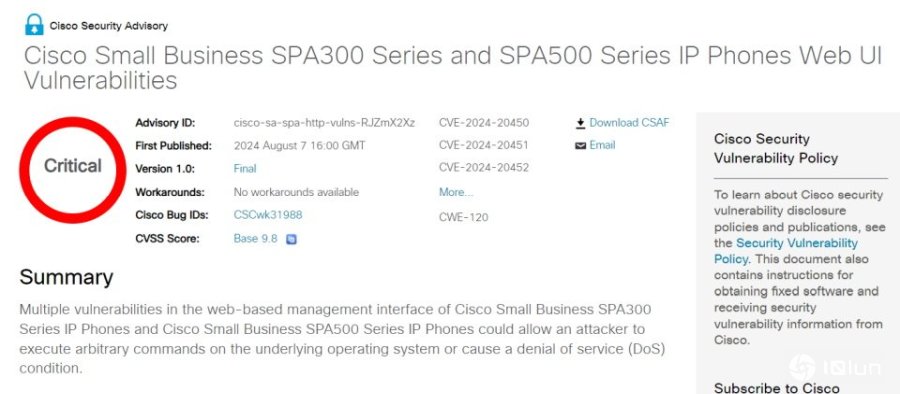
Task: Click the CWE-120 identifier
Action: (x=464, y=217)
